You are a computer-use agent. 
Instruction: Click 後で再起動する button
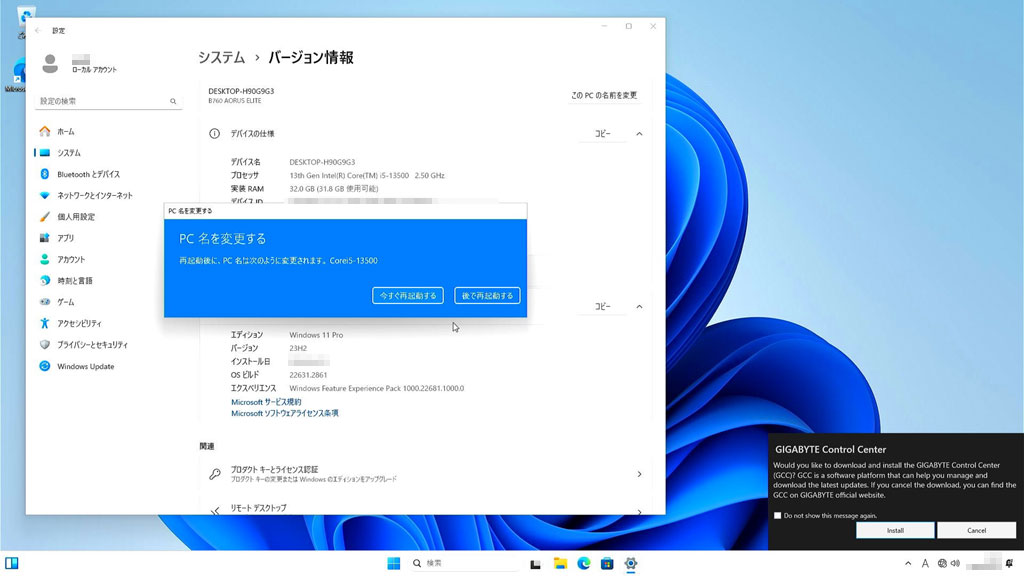pos(487,296)
